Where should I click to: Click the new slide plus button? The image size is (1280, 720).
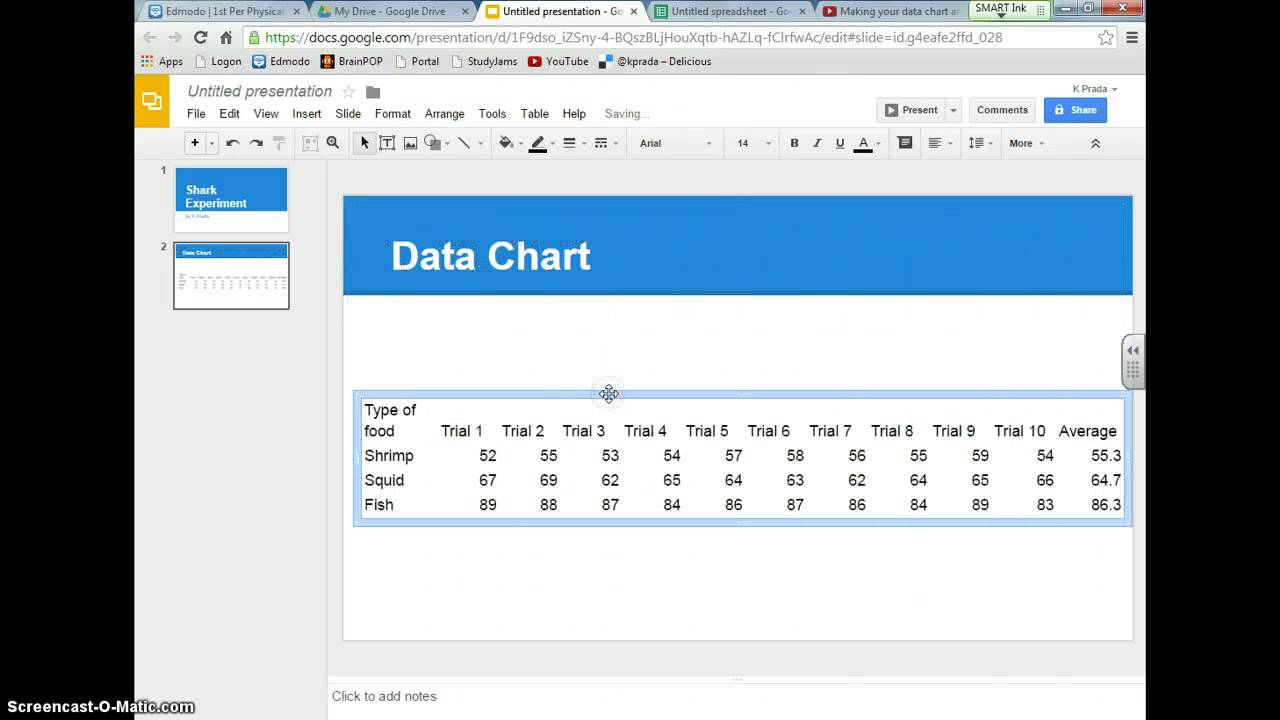(195, 143)
